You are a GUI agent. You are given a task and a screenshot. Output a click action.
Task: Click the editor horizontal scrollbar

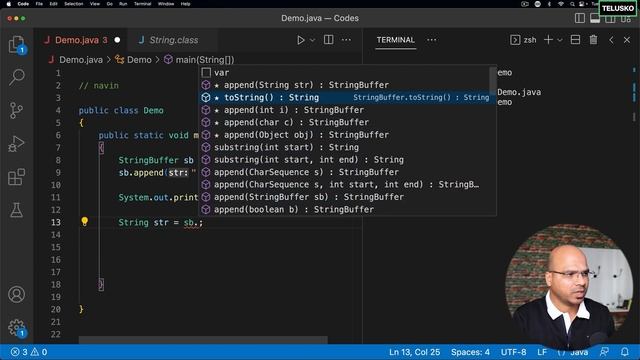(203, 340)
